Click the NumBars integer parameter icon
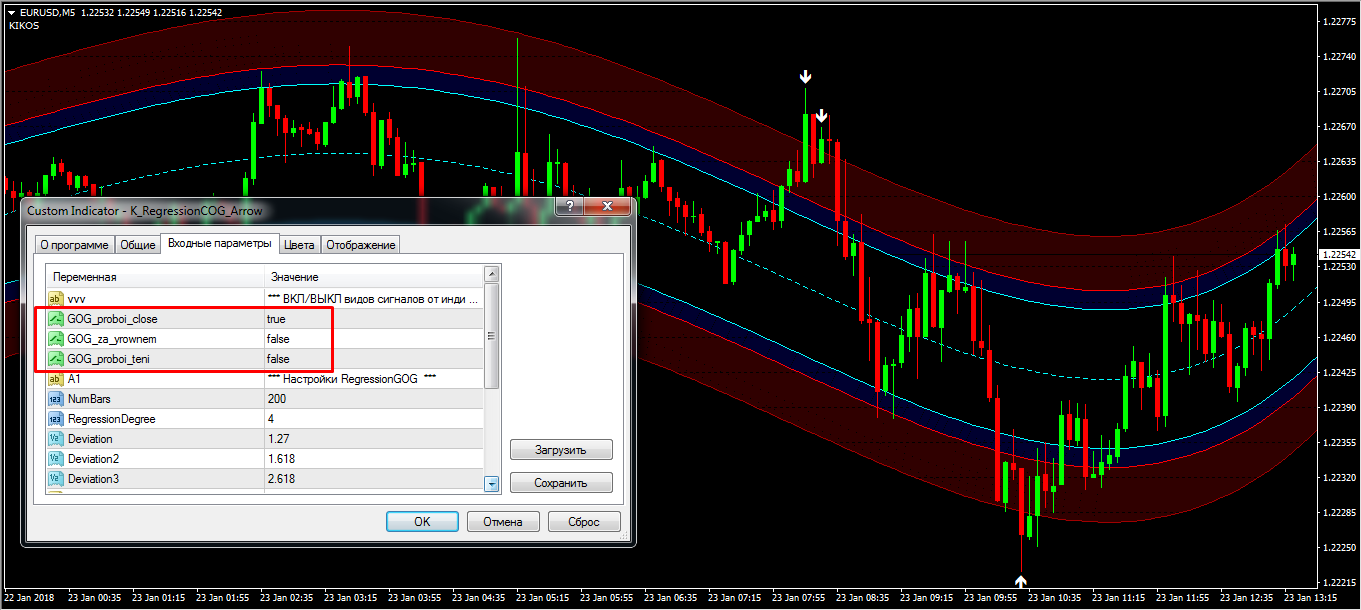The height and width of the screenshot is (610, 1361). (x=55, y=399)
